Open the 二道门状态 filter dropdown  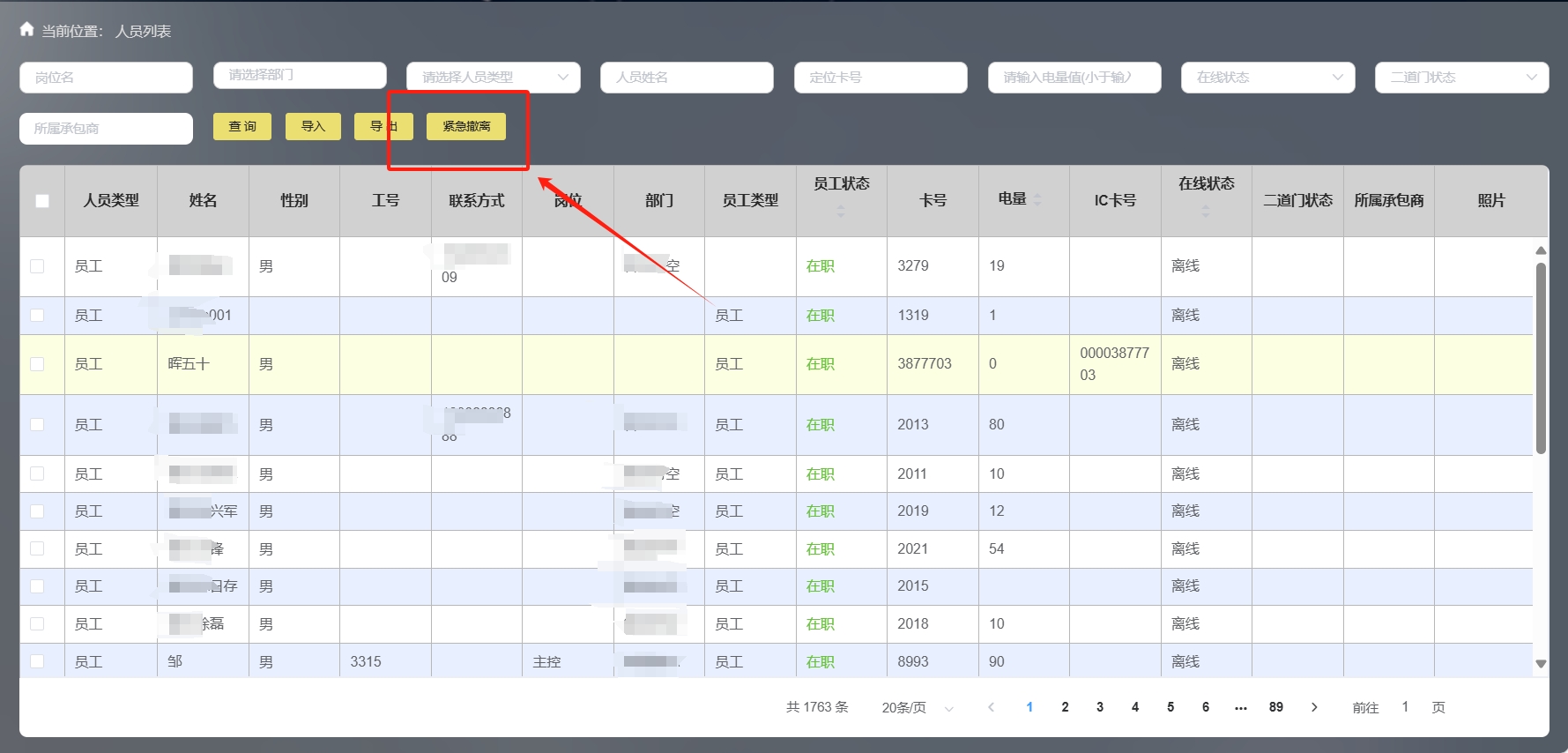point(1460,78)
